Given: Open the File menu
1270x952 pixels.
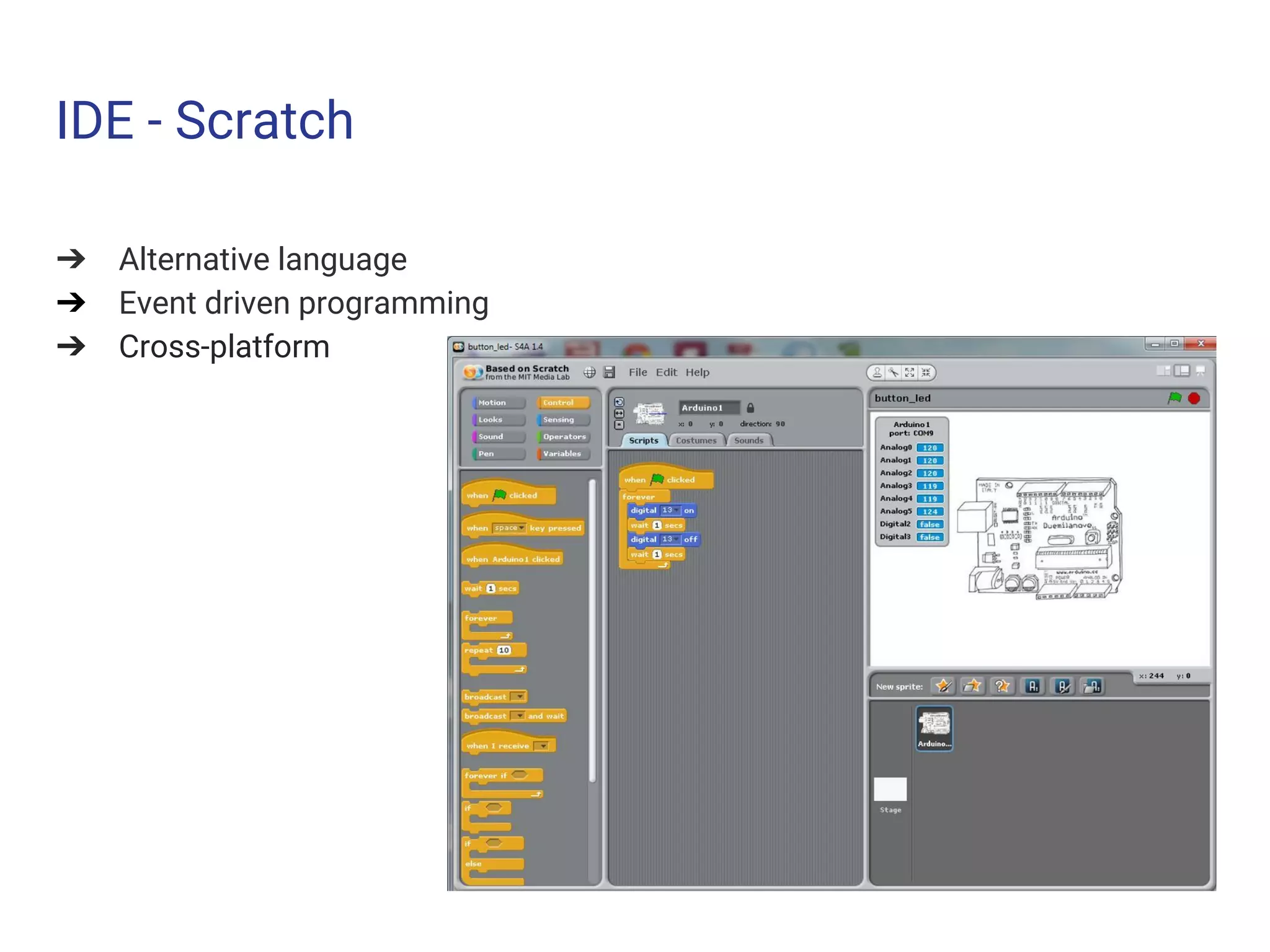Looking at the screenshot, I should pos(637,372).
